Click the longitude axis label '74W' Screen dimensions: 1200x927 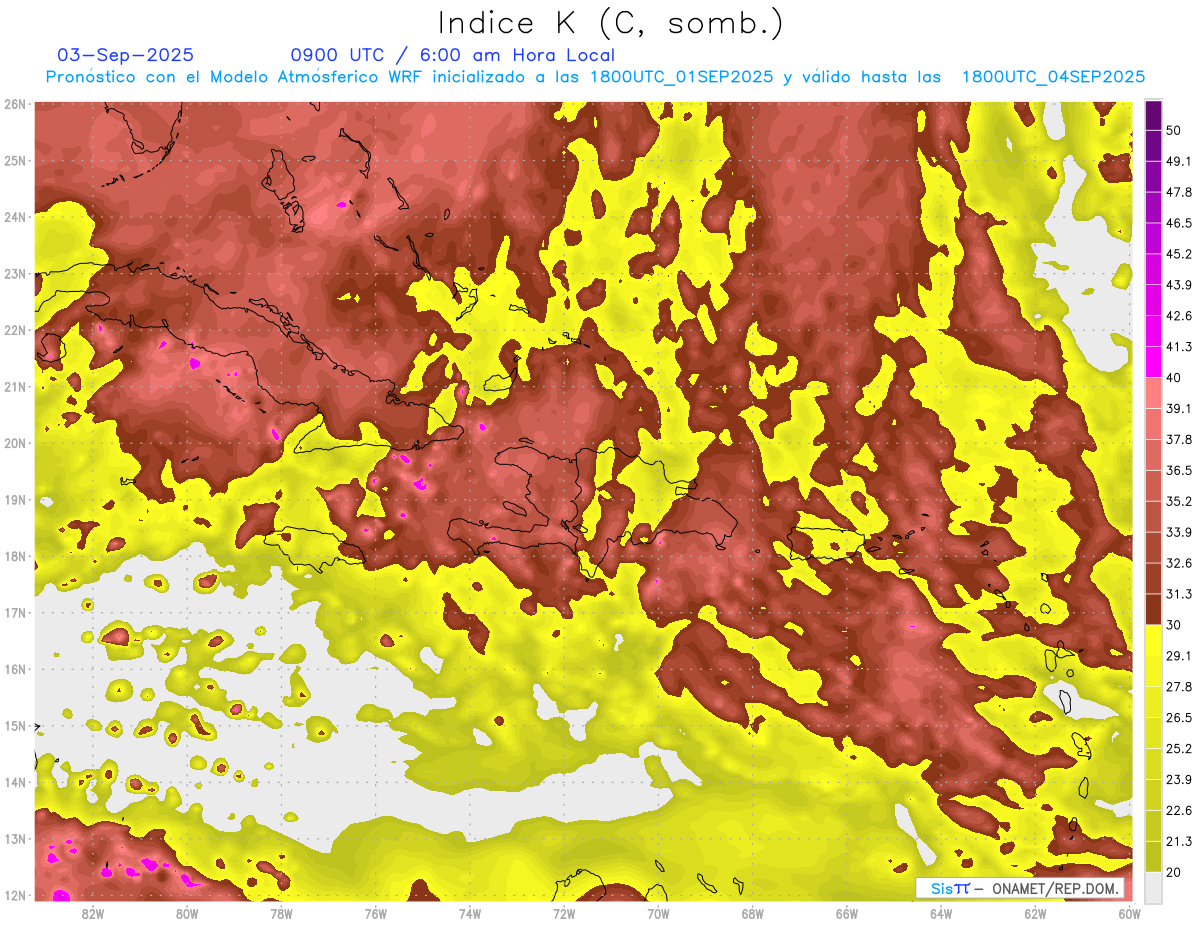[x=470, y=913]
